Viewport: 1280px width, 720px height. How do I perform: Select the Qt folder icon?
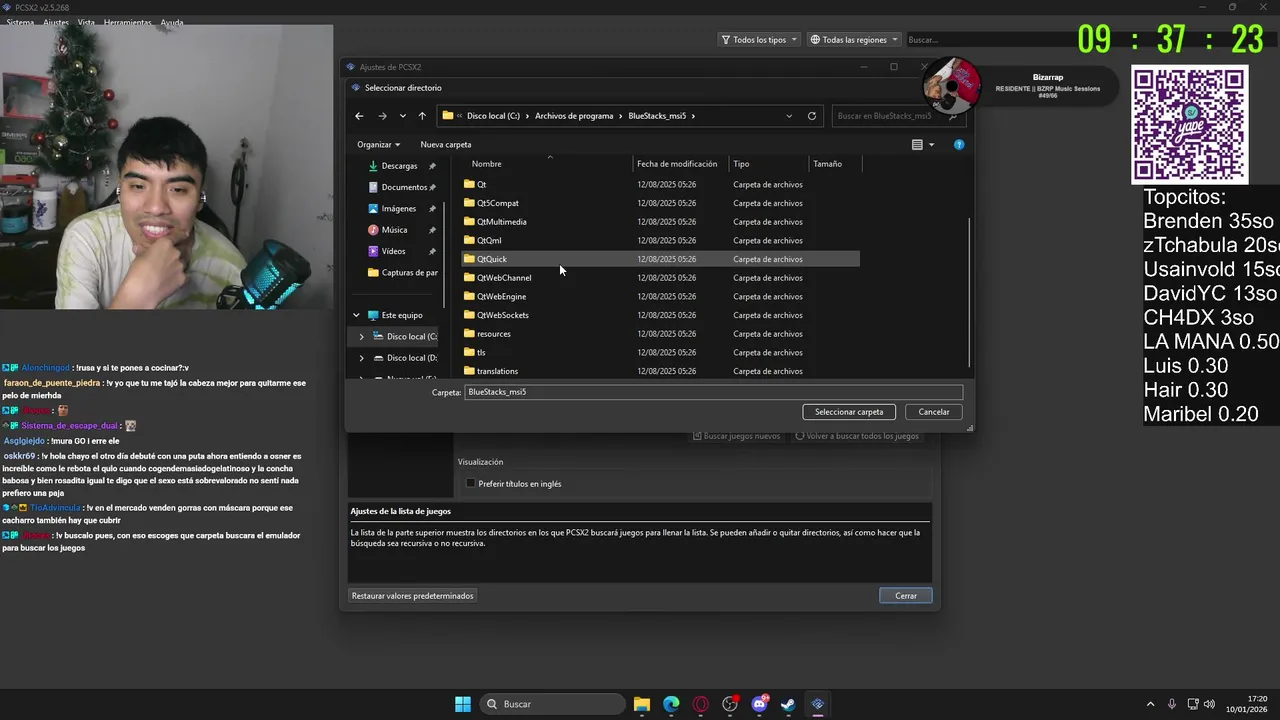click(469, 184)
